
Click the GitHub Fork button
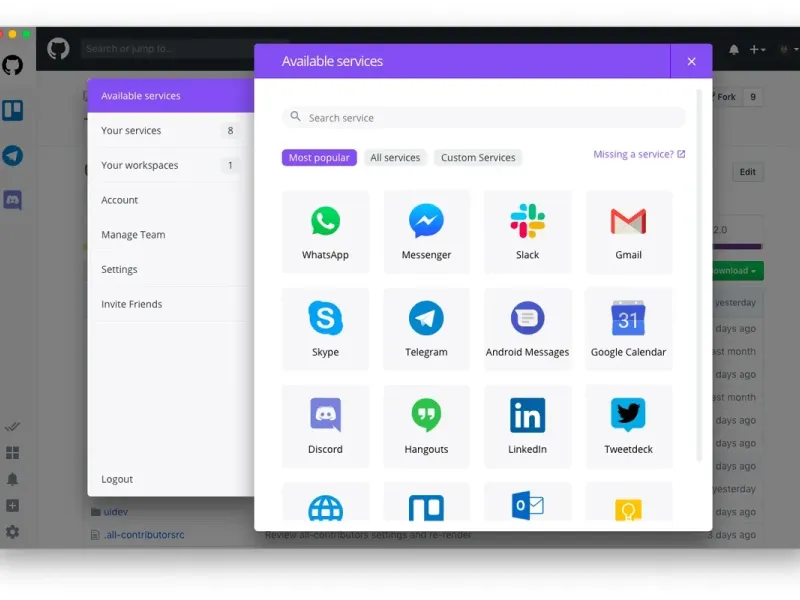click(727, 97)
